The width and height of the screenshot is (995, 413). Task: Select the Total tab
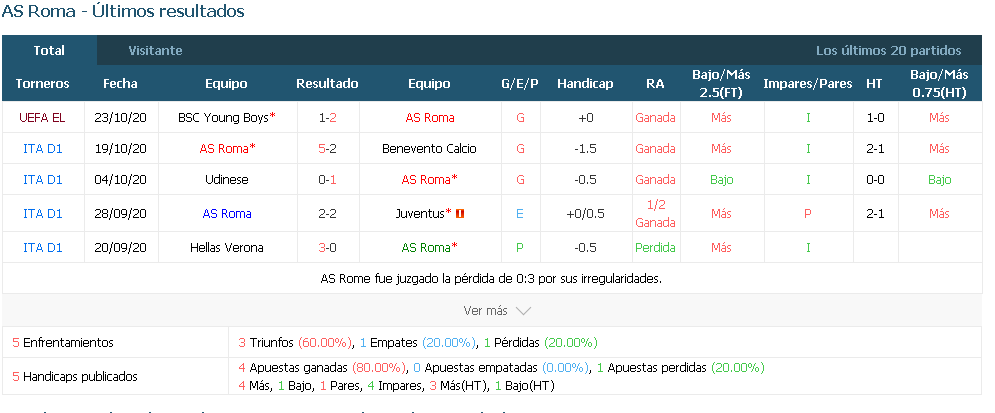[x=49, y=51]
